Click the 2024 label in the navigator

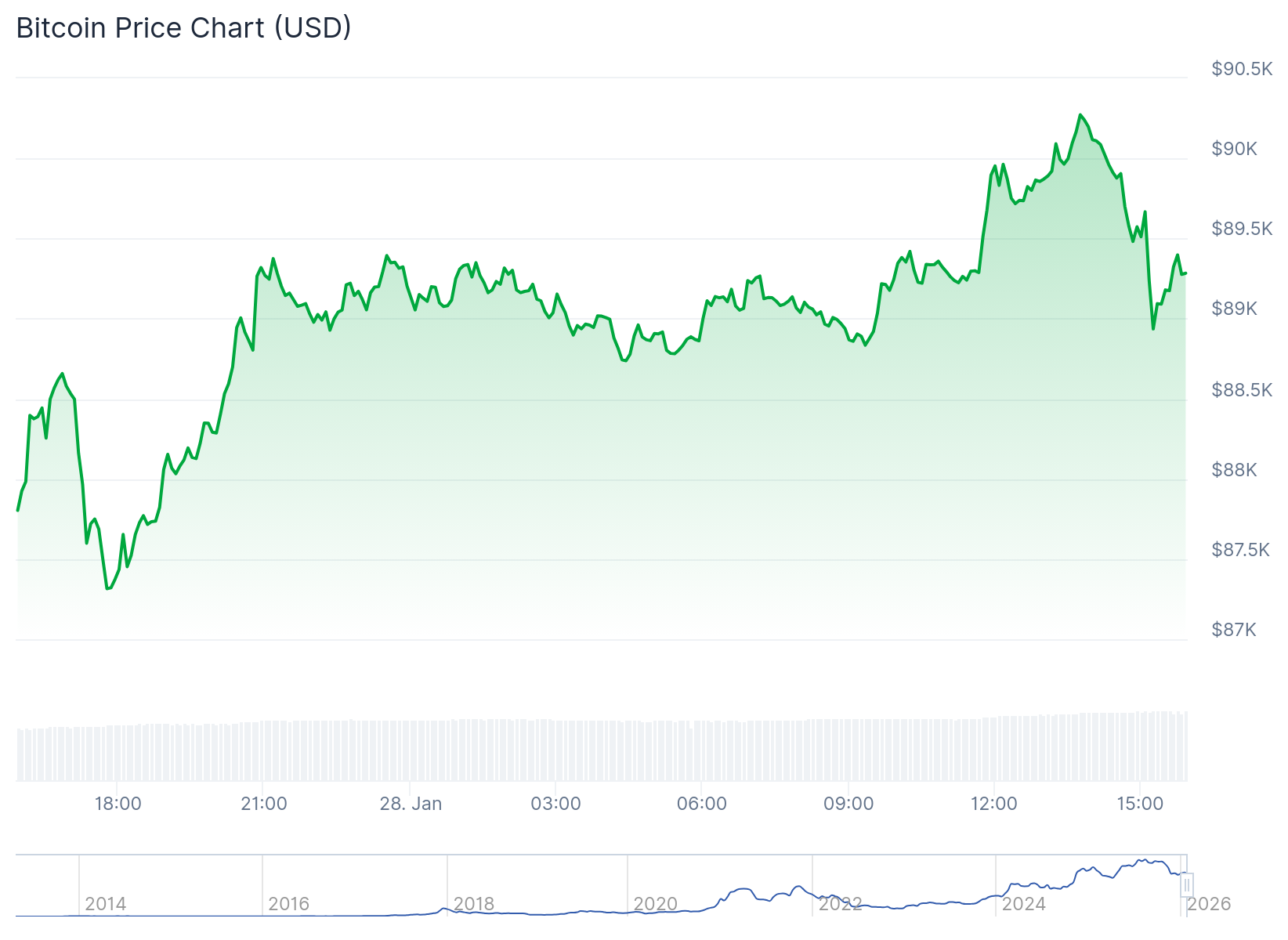pos(1023,904)
